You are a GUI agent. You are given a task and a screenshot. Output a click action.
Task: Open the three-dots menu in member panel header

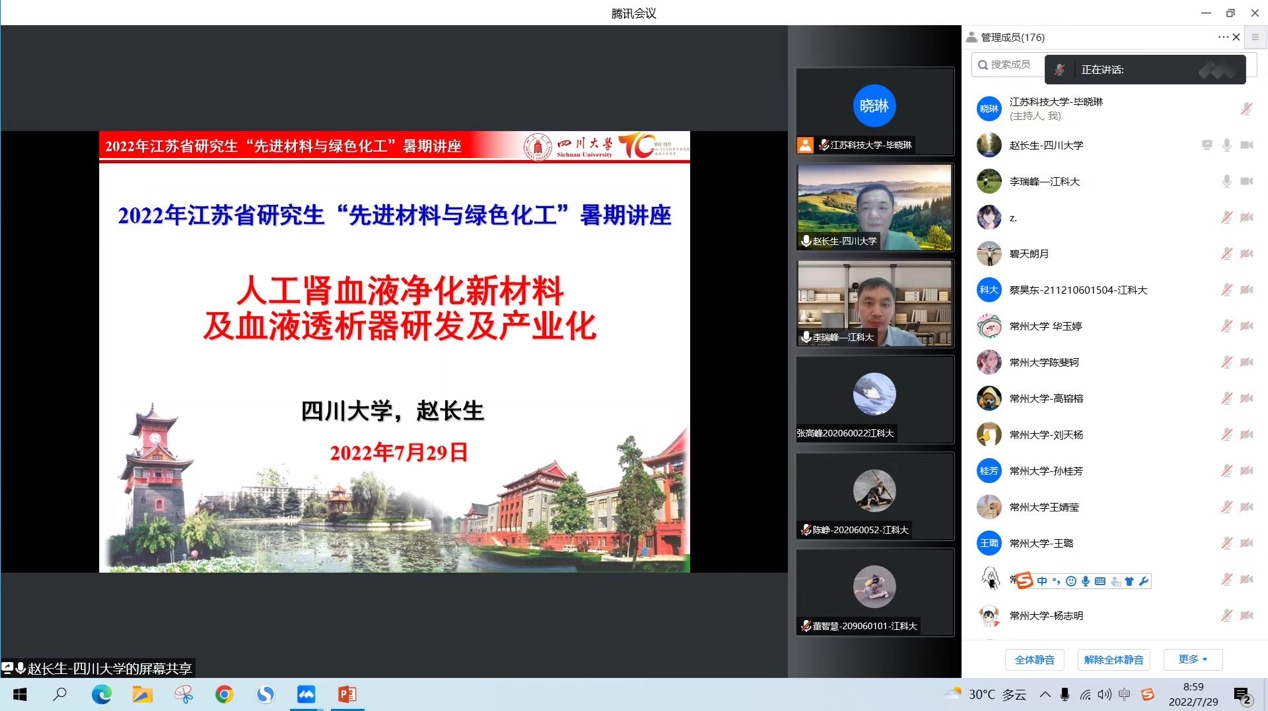pyautogui.click(x=1223, y=37)
